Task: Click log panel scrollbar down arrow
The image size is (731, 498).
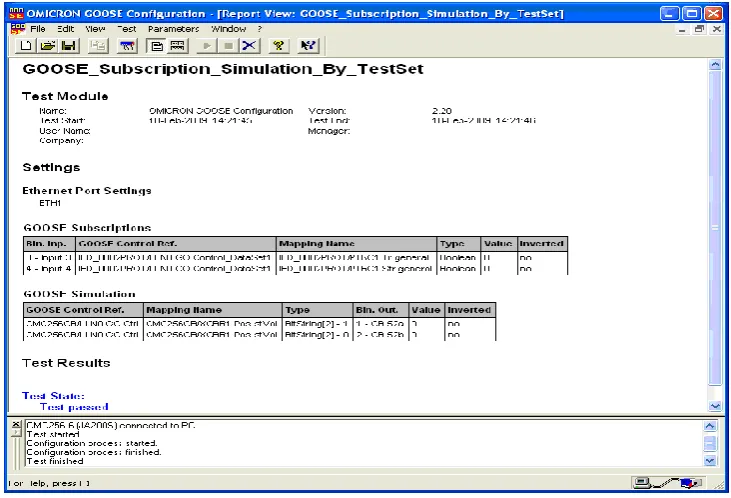Action: tap(710, 461)
